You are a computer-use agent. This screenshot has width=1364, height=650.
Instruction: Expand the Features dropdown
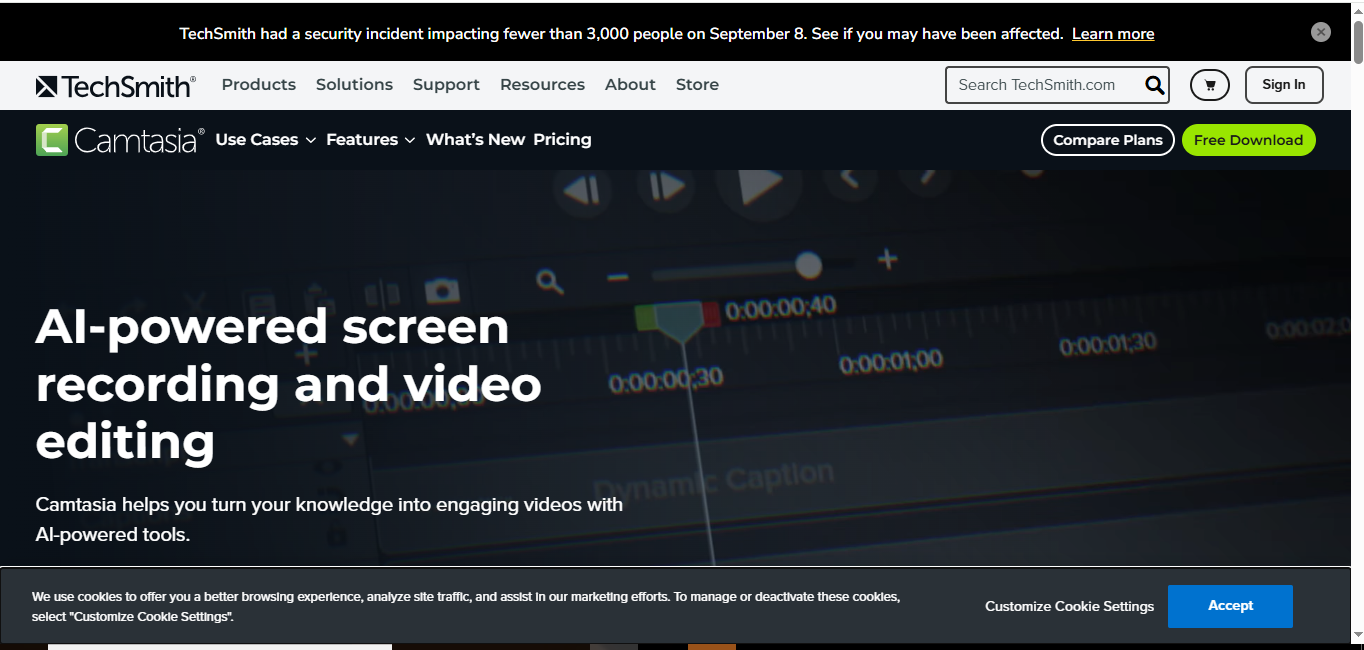click(371, 140)
